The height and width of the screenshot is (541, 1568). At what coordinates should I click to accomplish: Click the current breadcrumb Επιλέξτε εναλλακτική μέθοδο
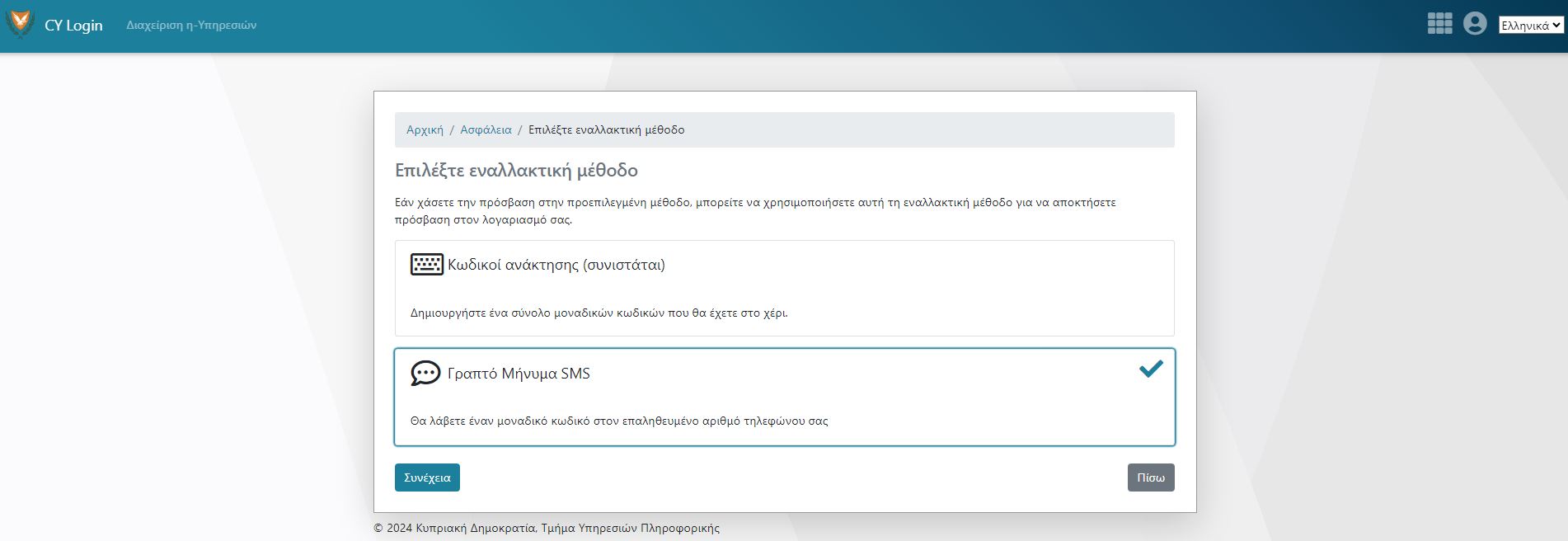[606, 129]
